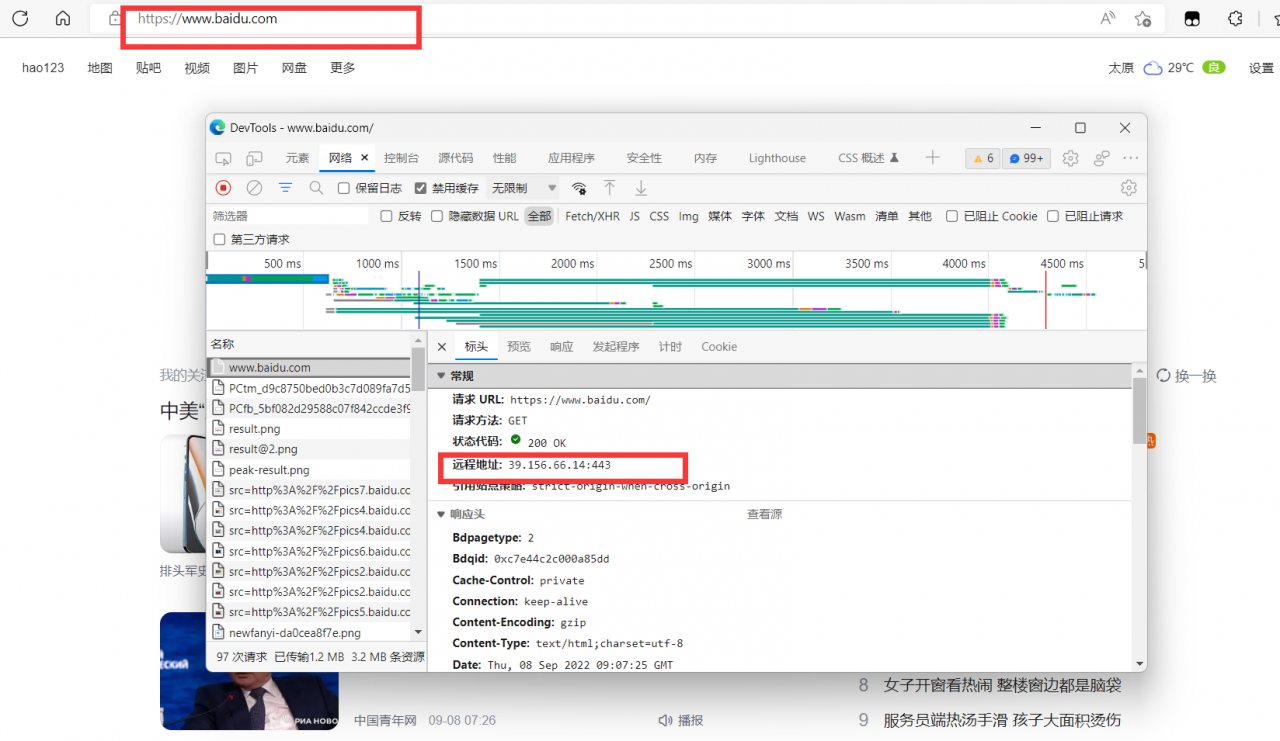
Task: Toggle device emulation icon in DevTools
Action: (254, 158)
